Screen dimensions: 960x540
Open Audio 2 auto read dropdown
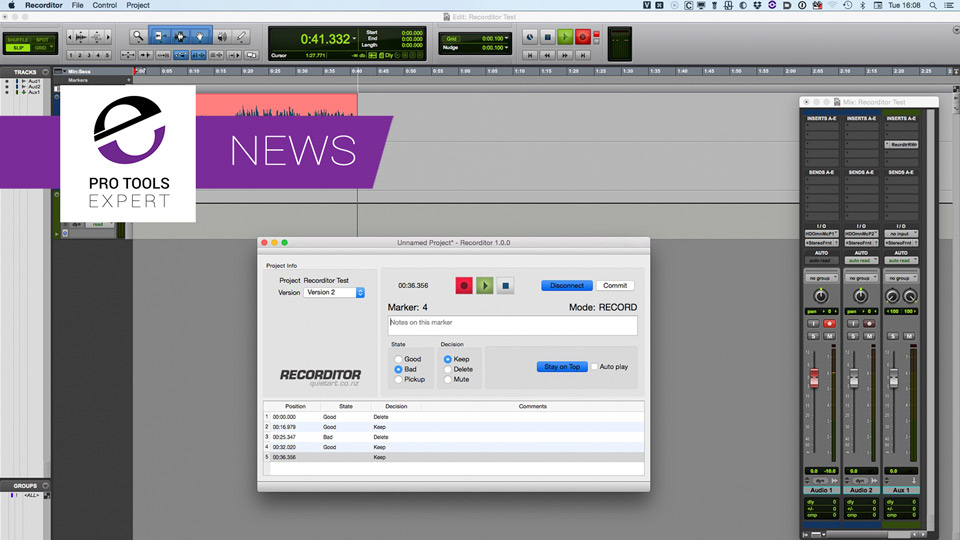coord(861,261)
